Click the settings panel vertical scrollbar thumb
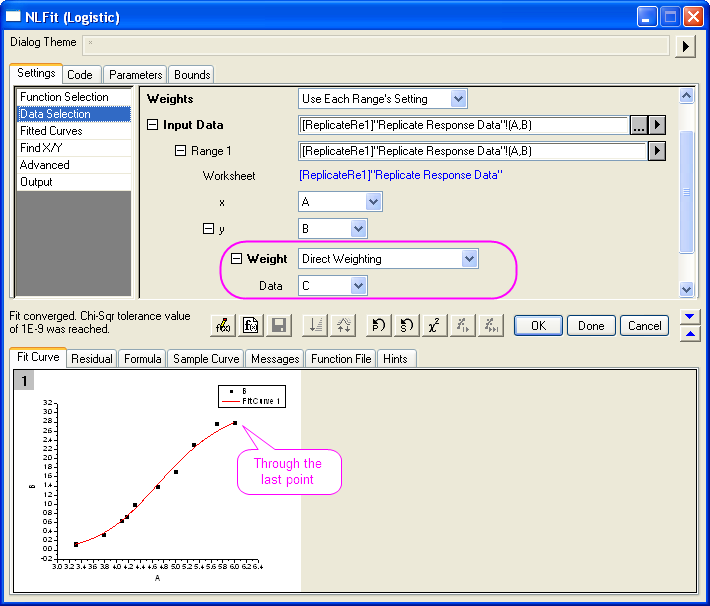The height and width of the screenshot is (606, 710). point(686,192)
